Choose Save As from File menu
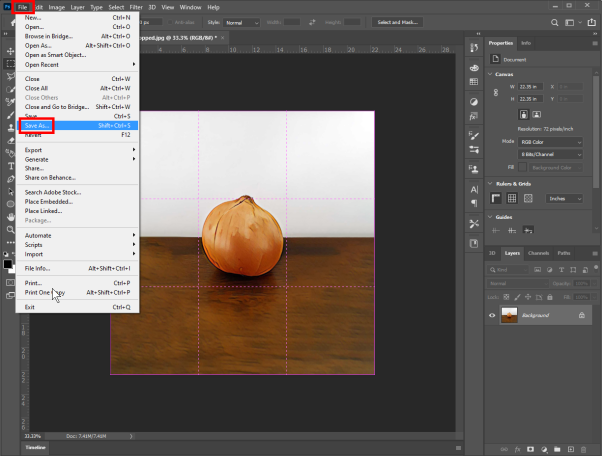 click(77, 126)
